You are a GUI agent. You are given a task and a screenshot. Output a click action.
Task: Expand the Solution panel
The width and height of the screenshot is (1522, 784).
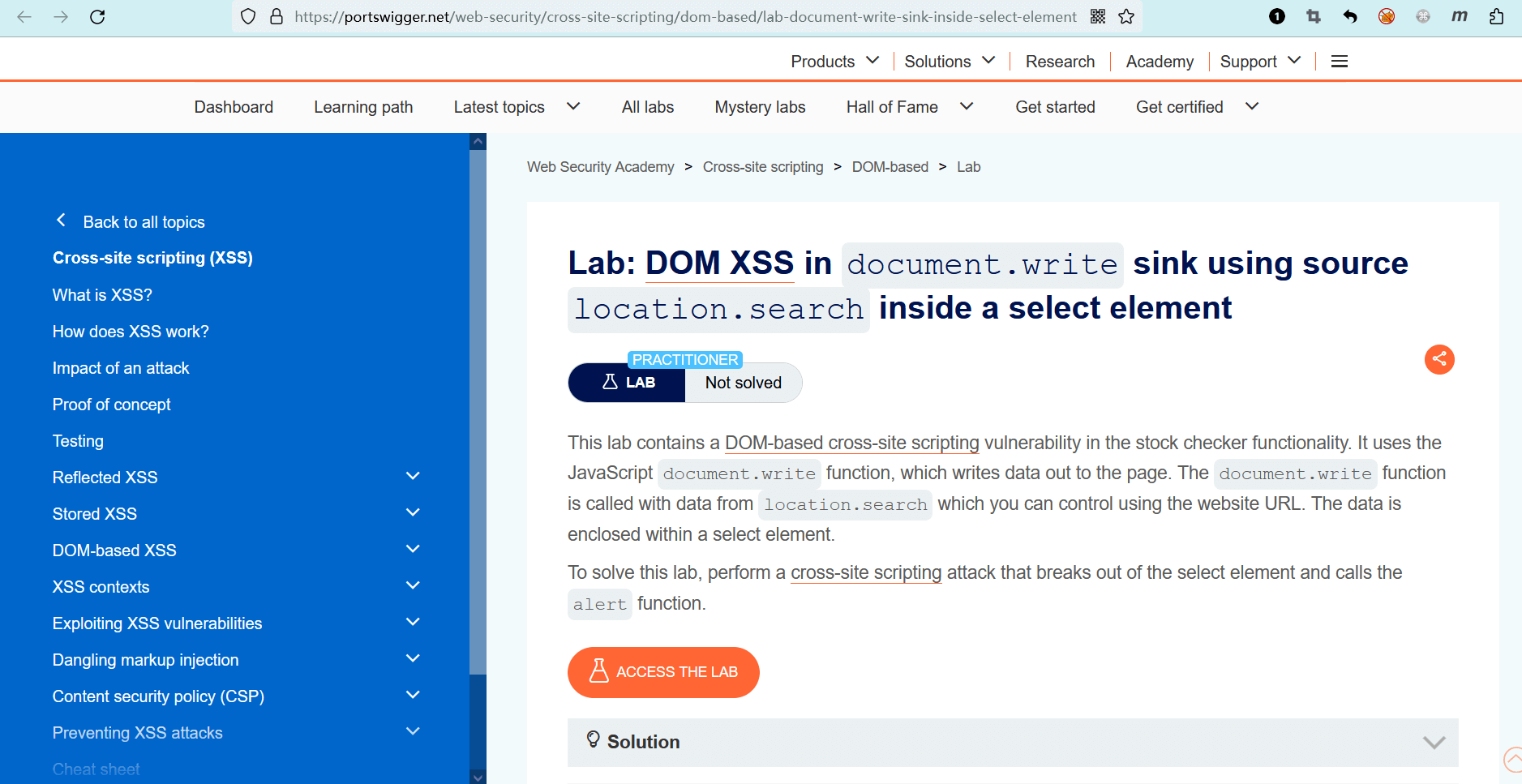coord(1013,743)
